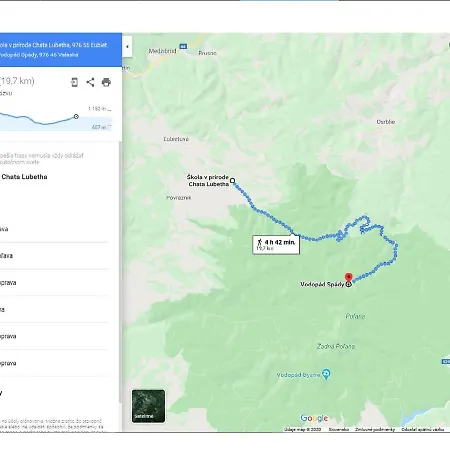Click the Google logo on map
This screenshot has height=450, width=450.
click(x=314, y=418)
